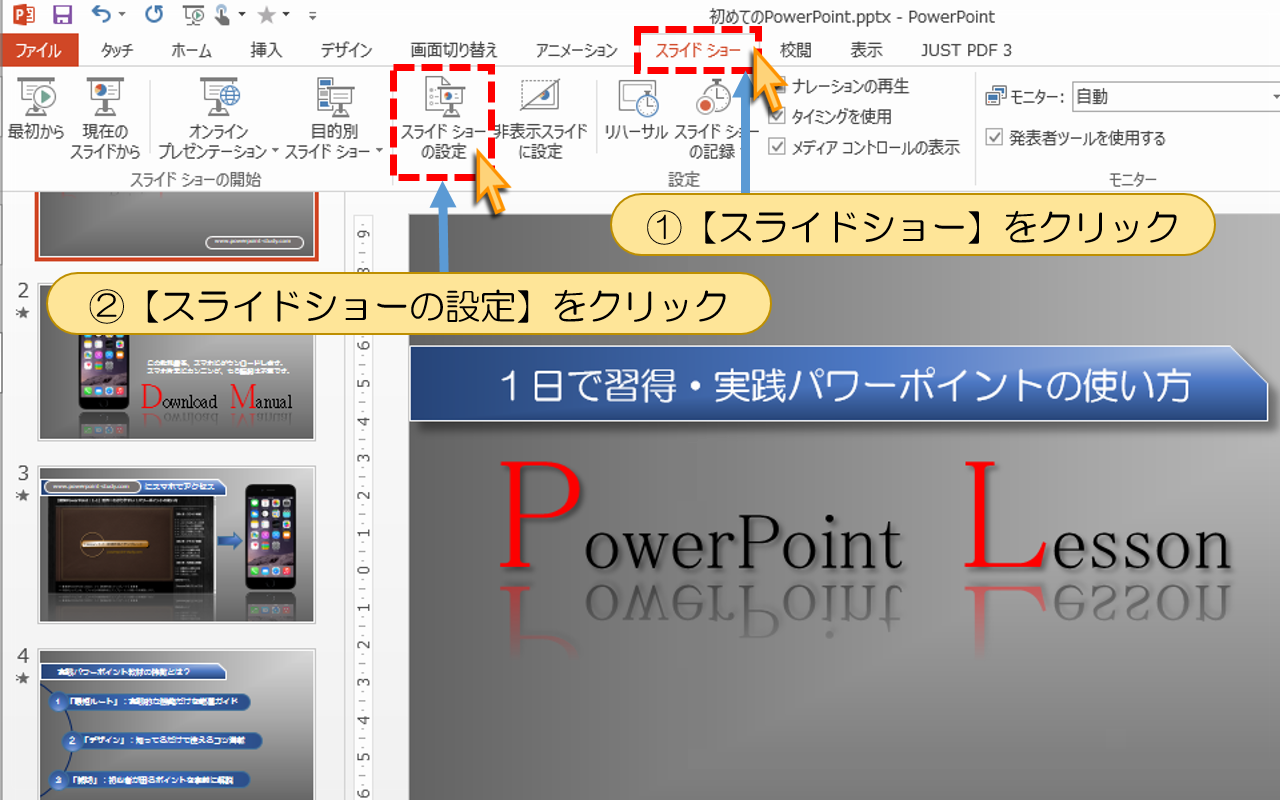Screen dimensions: 1280x800
Task: Open online presentation (オンラインプレゼンテーション)
Action: [219, 118]
